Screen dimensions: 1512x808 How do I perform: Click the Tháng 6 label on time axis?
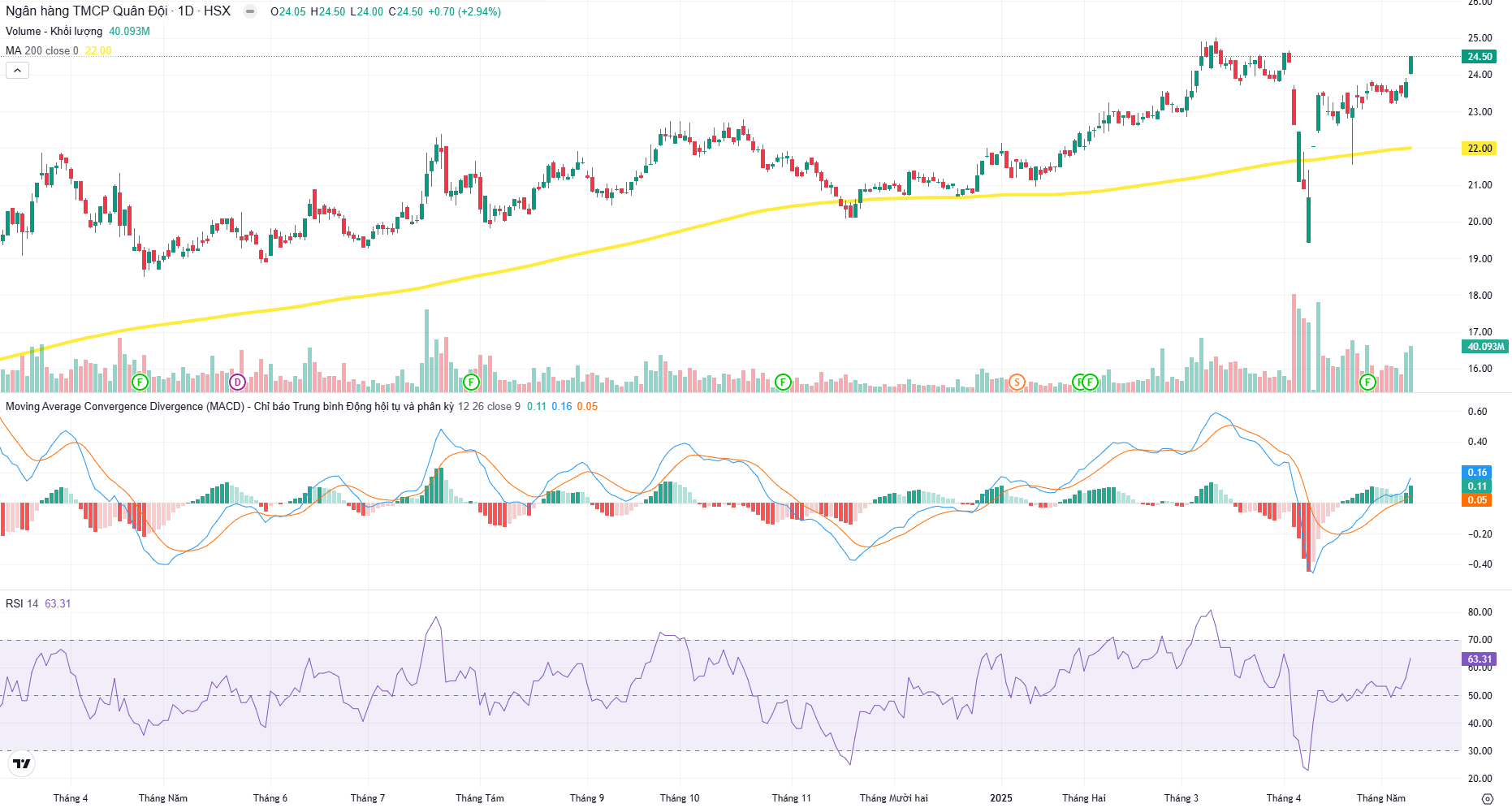pos(270,798)
